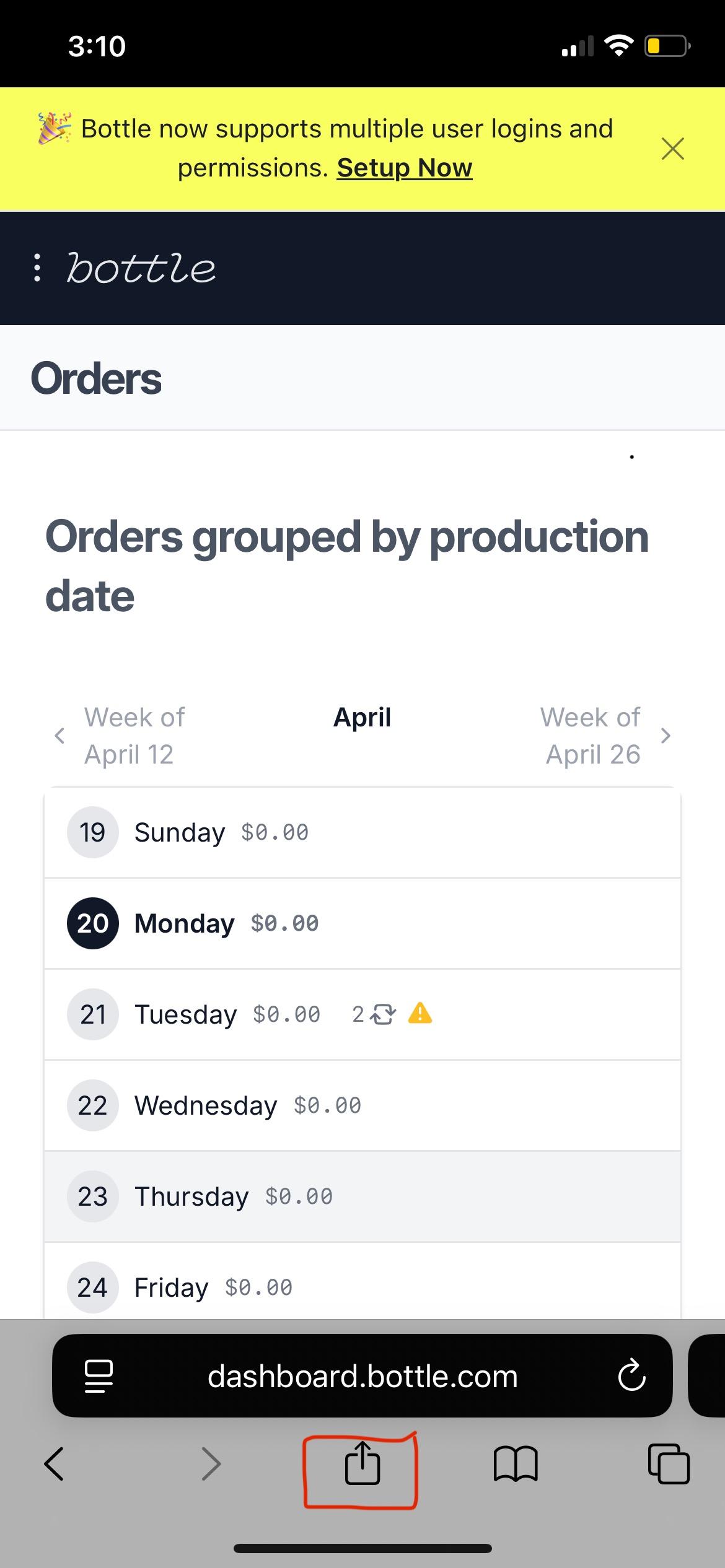This screenshot has height=1568, width=725.
Task: Dismiss the yellow announcement banner
Action: pyautogui.click(x=672, y=149)
